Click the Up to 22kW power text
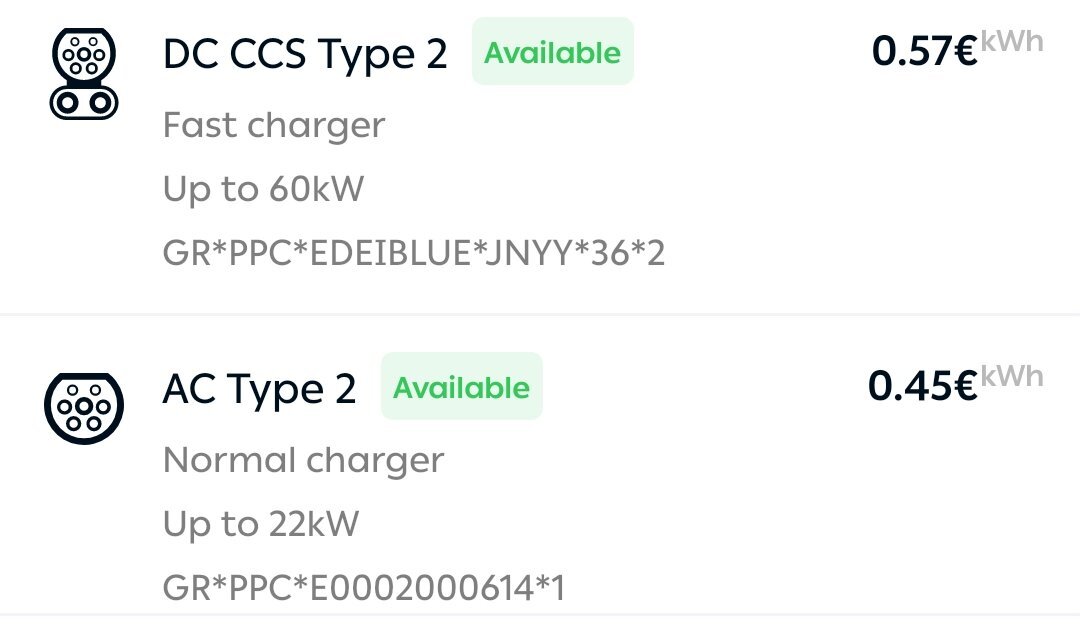The height and width of the screenshot is (636, 1080). tap(261, 524)
